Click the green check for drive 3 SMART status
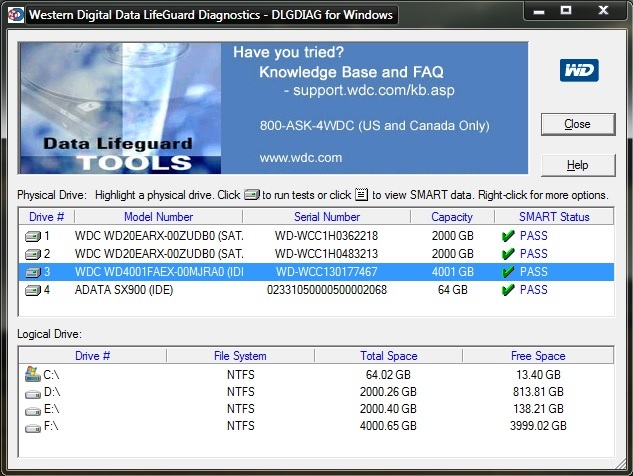Viewport: 633px width, 476px height. coord(508,272)
